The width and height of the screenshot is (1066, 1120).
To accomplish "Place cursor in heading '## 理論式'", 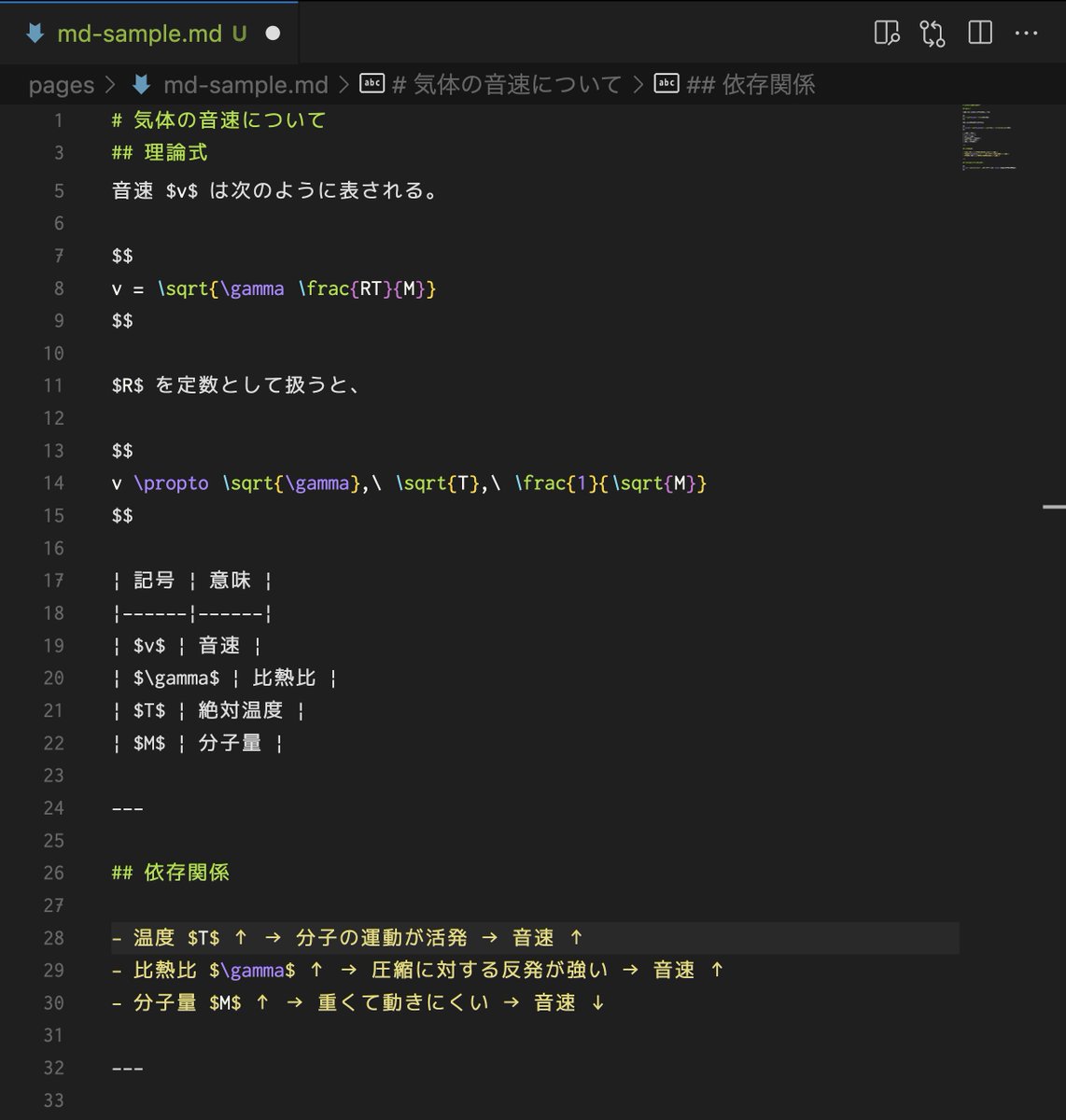I will (x=160, y=152).
